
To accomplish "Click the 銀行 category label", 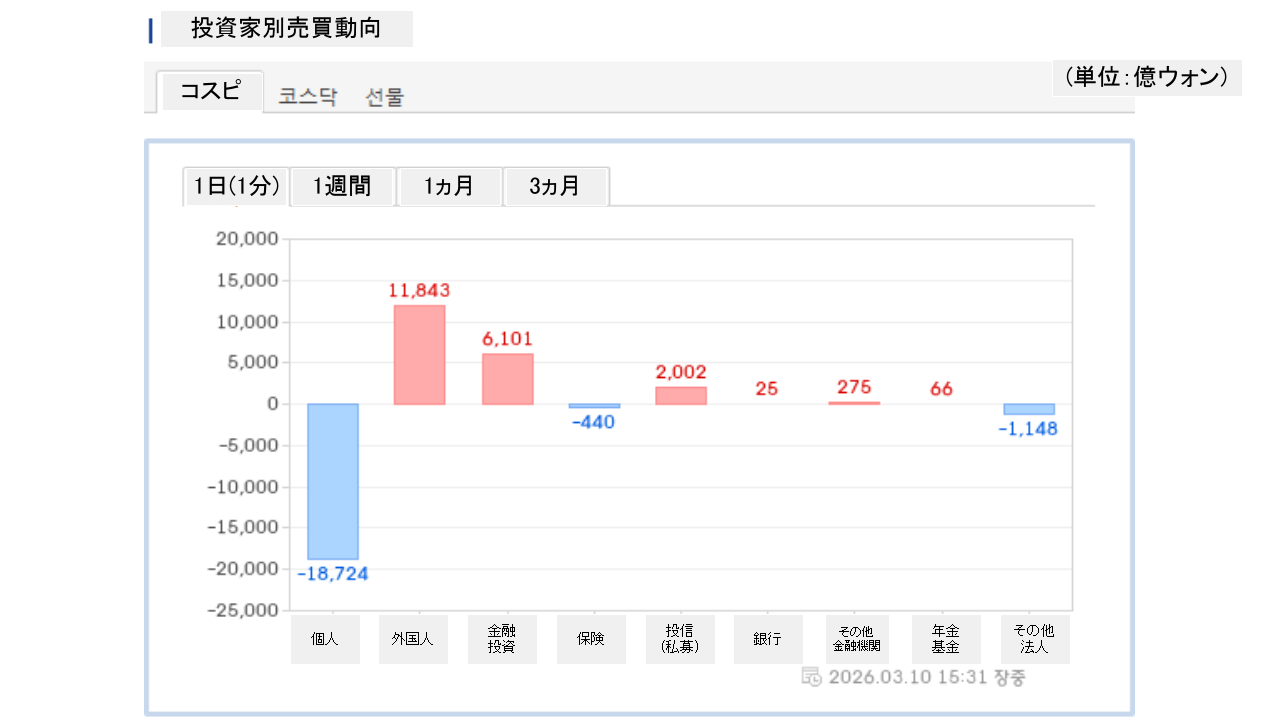I will 768,639.
